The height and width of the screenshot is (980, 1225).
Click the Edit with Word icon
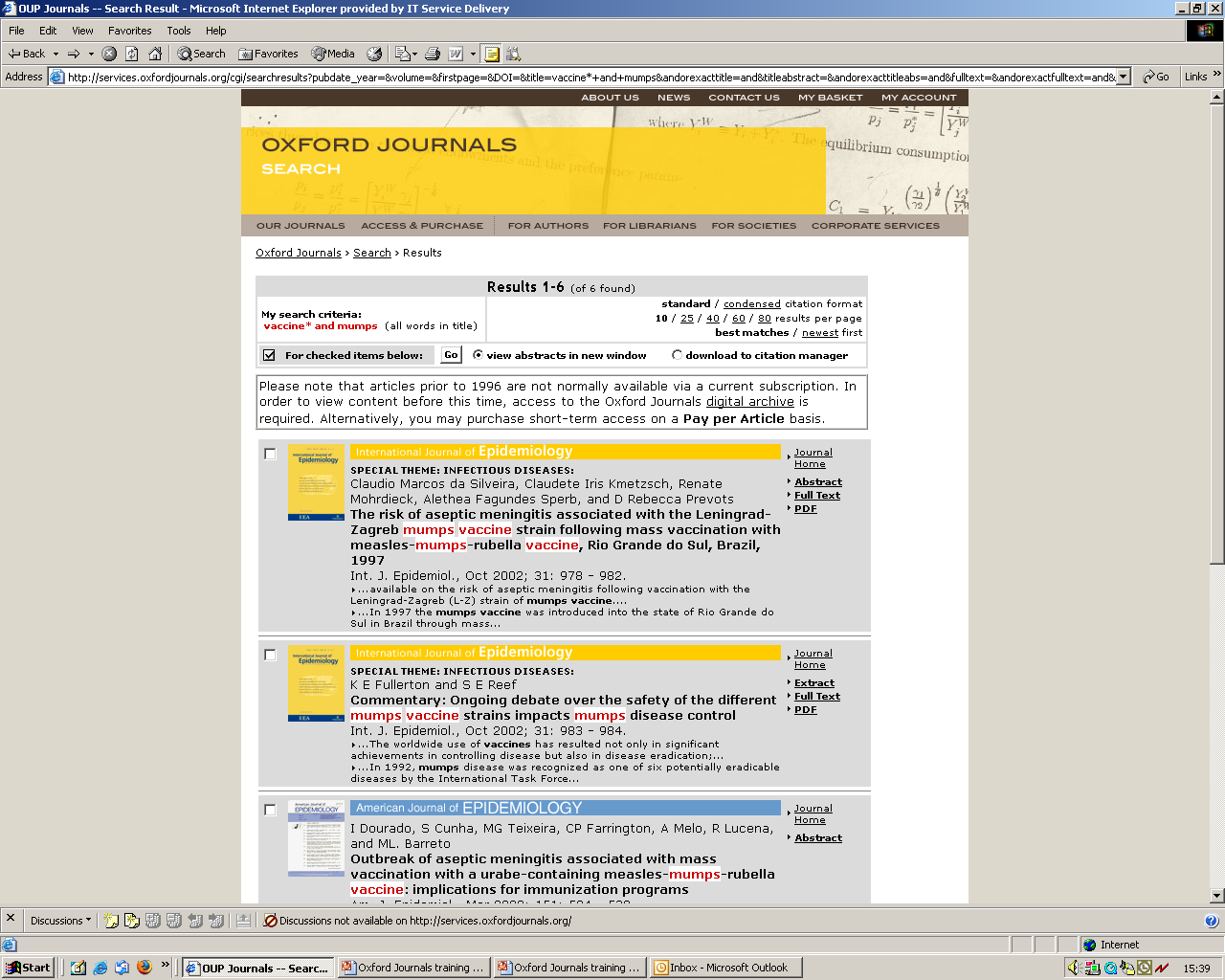tap(456, 54)
